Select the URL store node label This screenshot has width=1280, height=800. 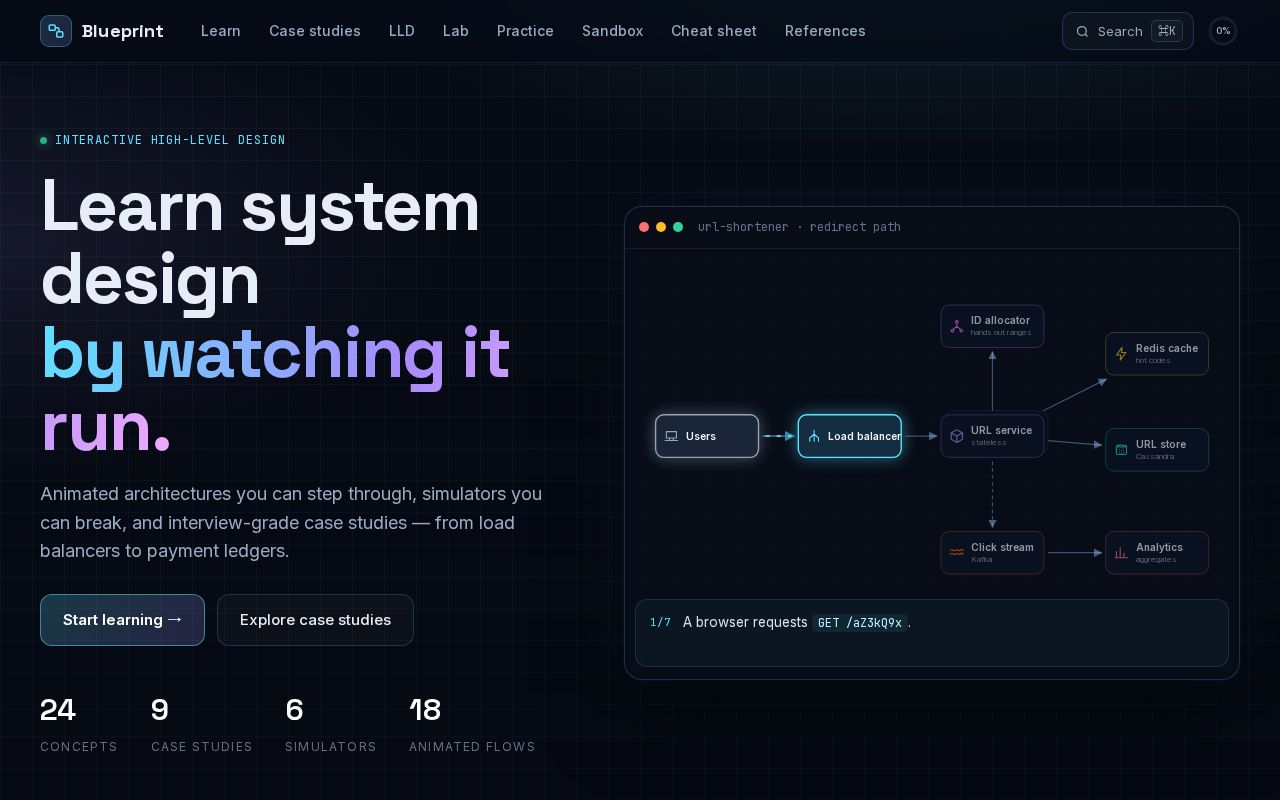point(1161,444)
